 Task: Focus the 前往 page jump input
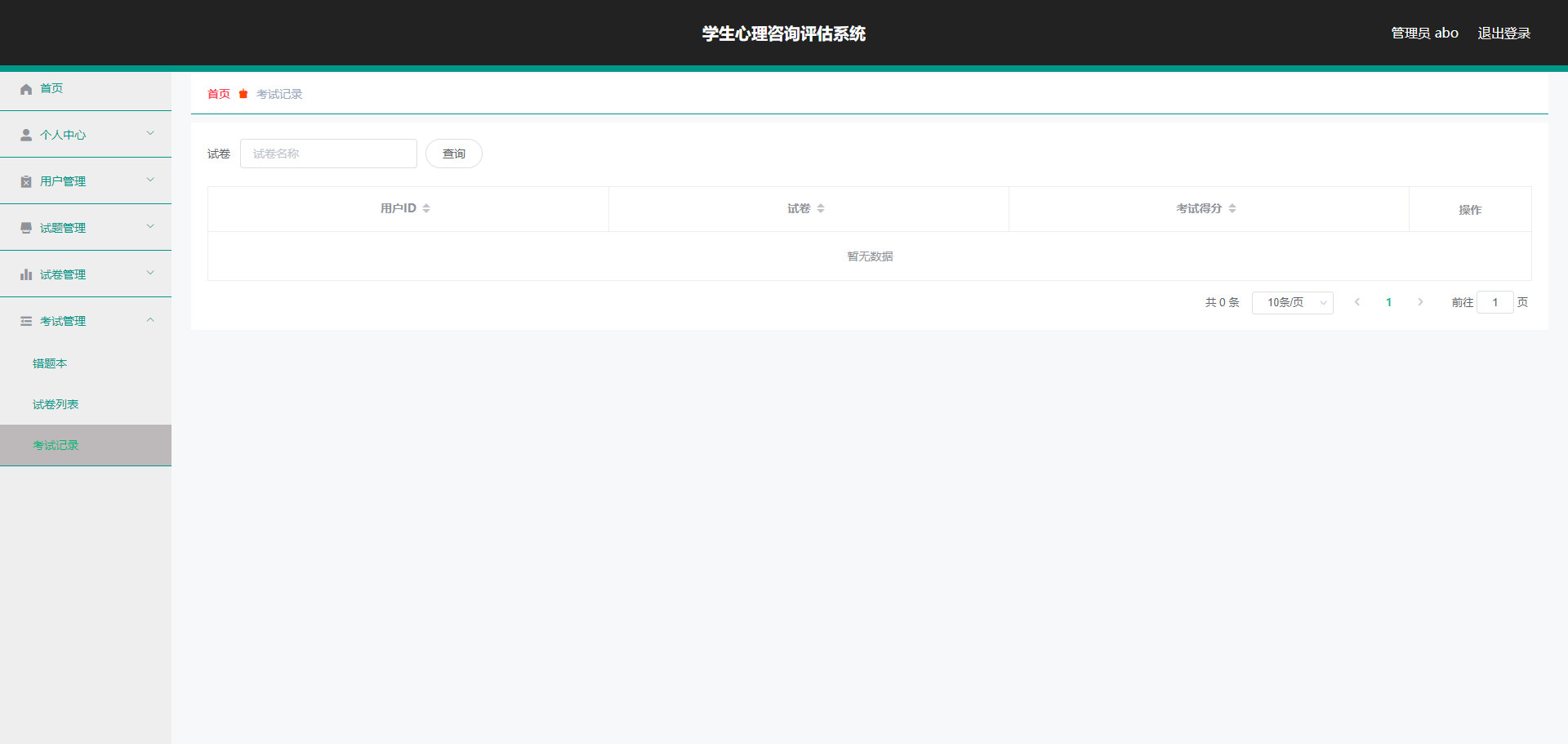click(1495, 302)
